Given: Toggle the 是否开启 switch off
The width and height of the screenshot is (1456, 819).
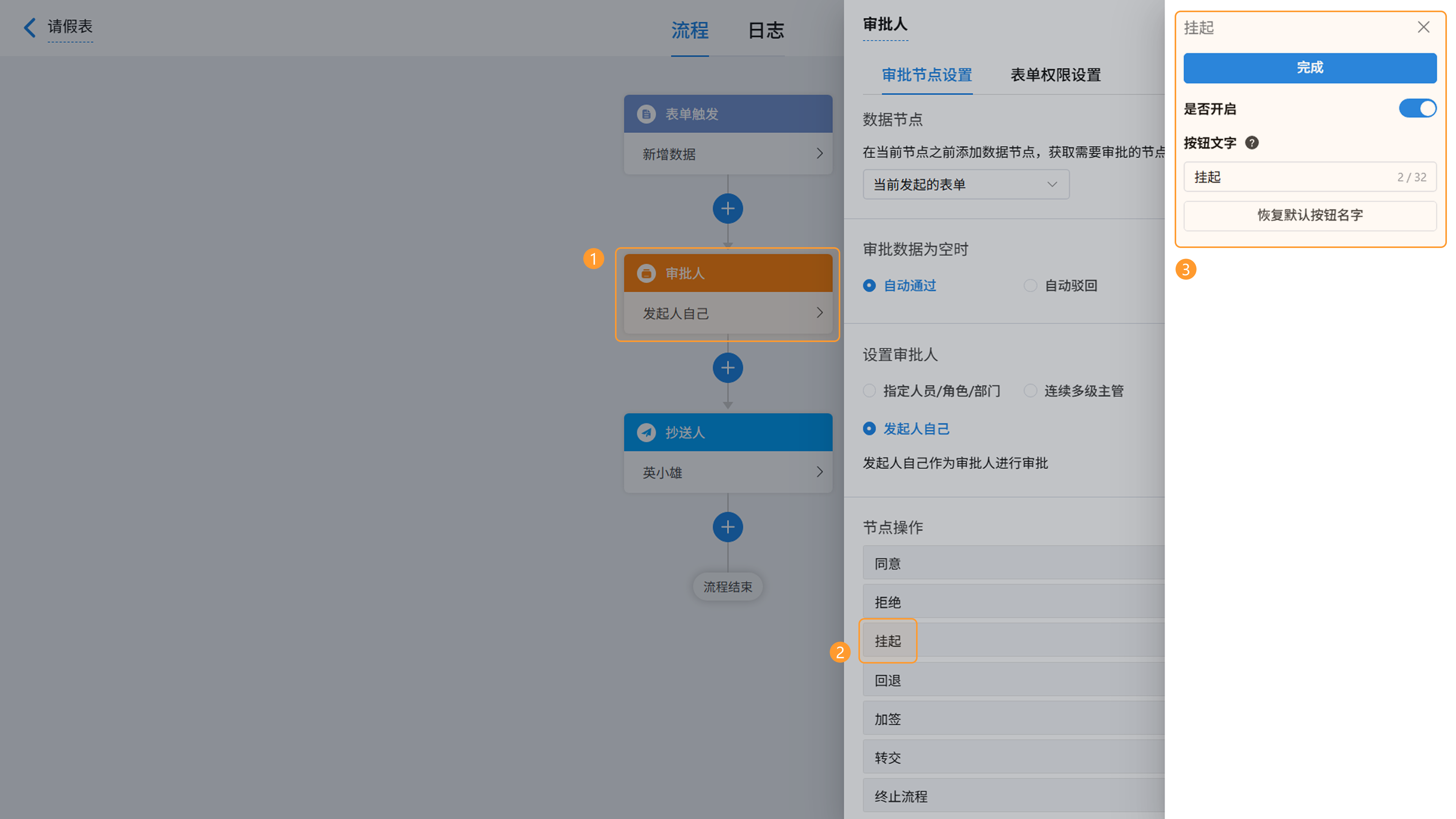Looking at the screenshot, I should pyautogui.click(x=1417, y=108).
